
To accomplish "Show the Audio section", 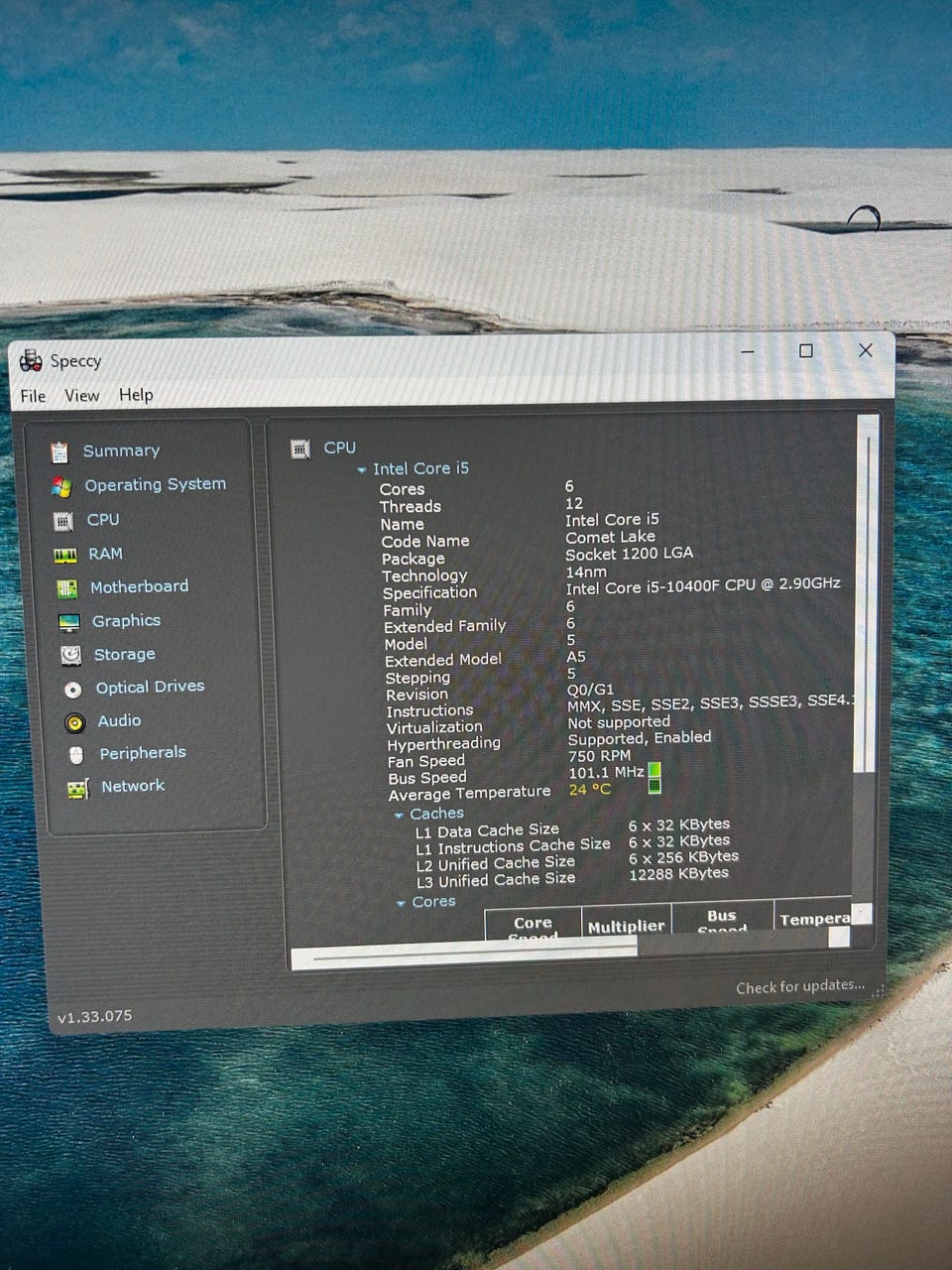I will [x=119, y=720].
